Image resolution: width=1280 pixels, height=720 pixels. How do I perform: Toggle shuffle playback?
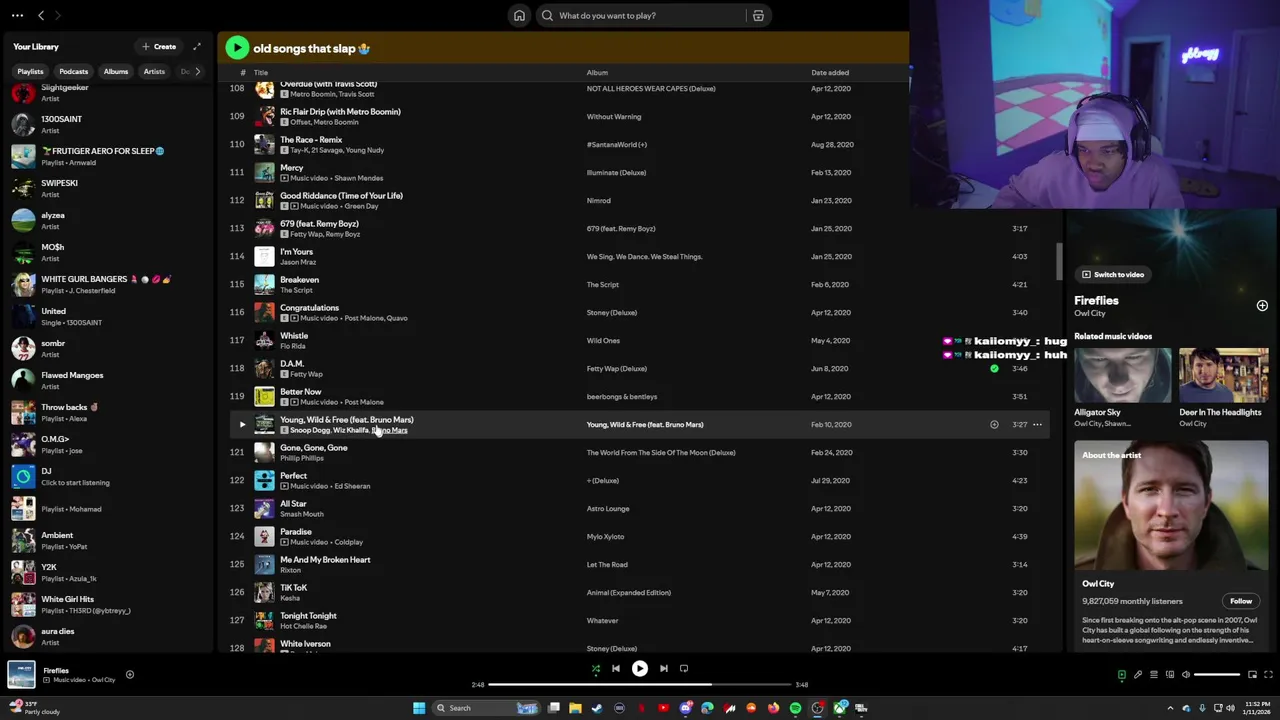point(596,669)
